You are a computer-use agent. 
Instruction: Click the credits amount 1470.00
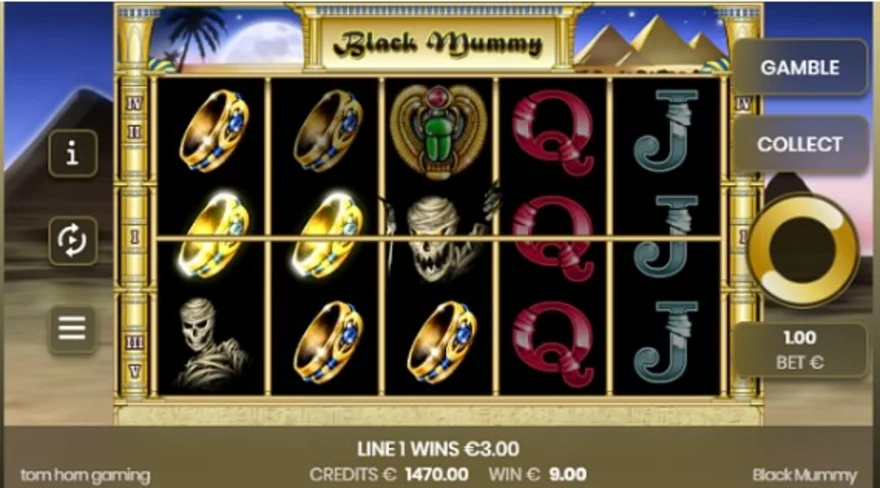pyautogui.click(x=437, y=475)
